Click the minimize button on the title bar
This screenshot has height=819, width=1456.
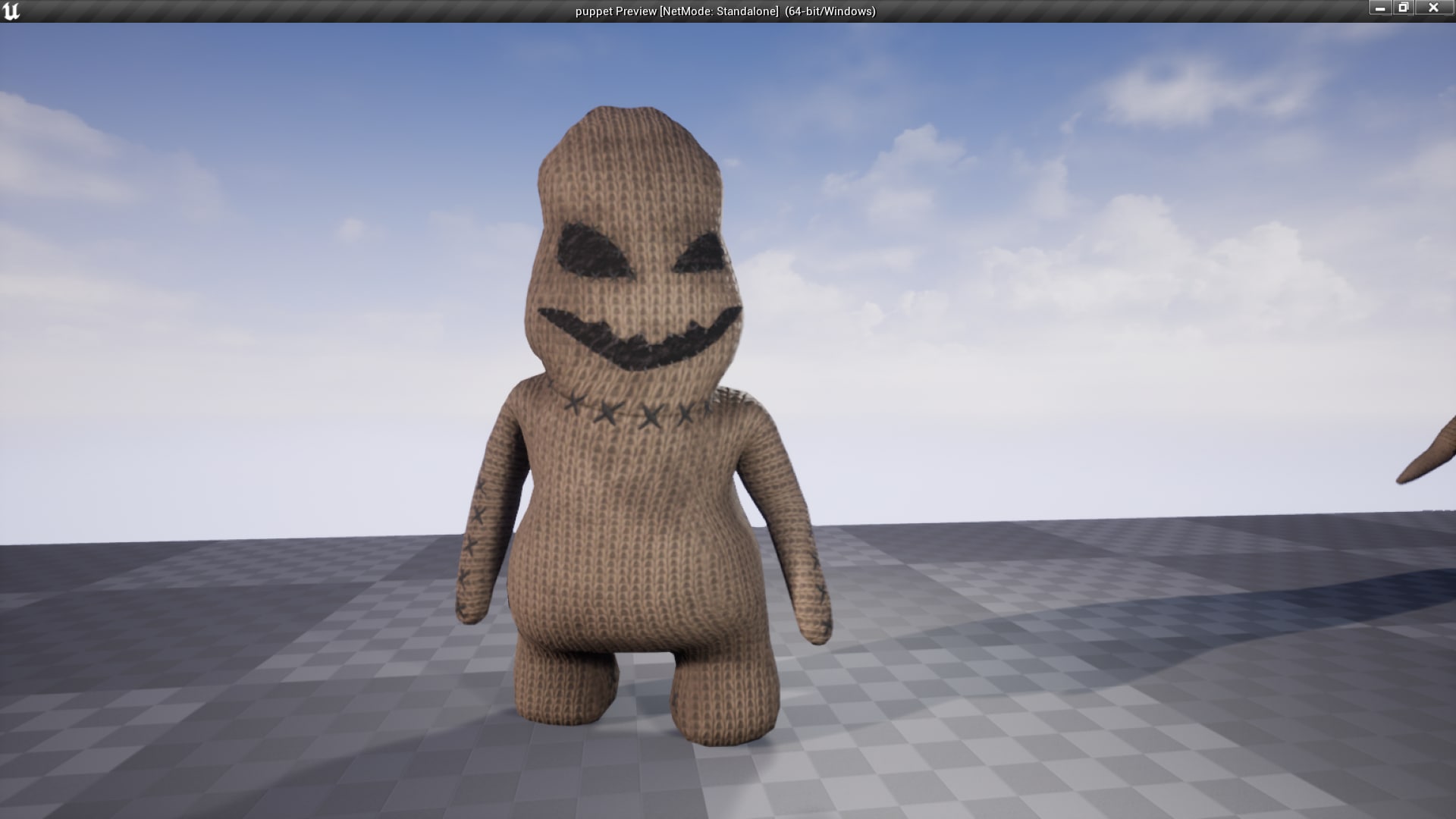click(1380, 9)
